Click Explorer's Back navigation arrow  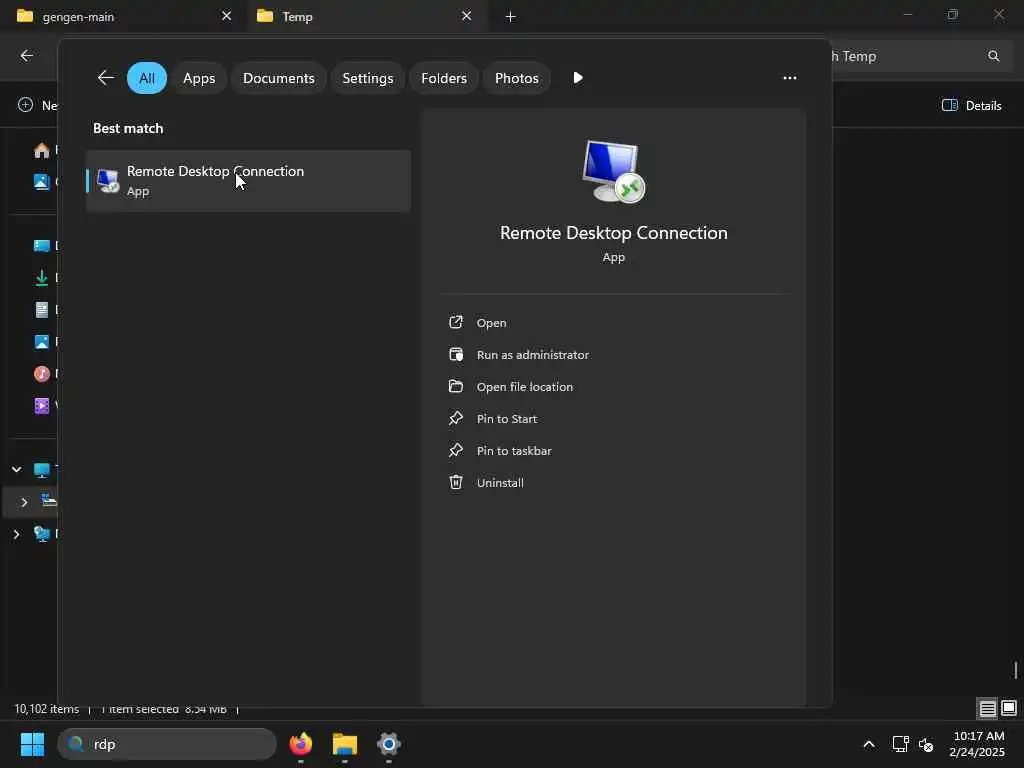(27, 56)
